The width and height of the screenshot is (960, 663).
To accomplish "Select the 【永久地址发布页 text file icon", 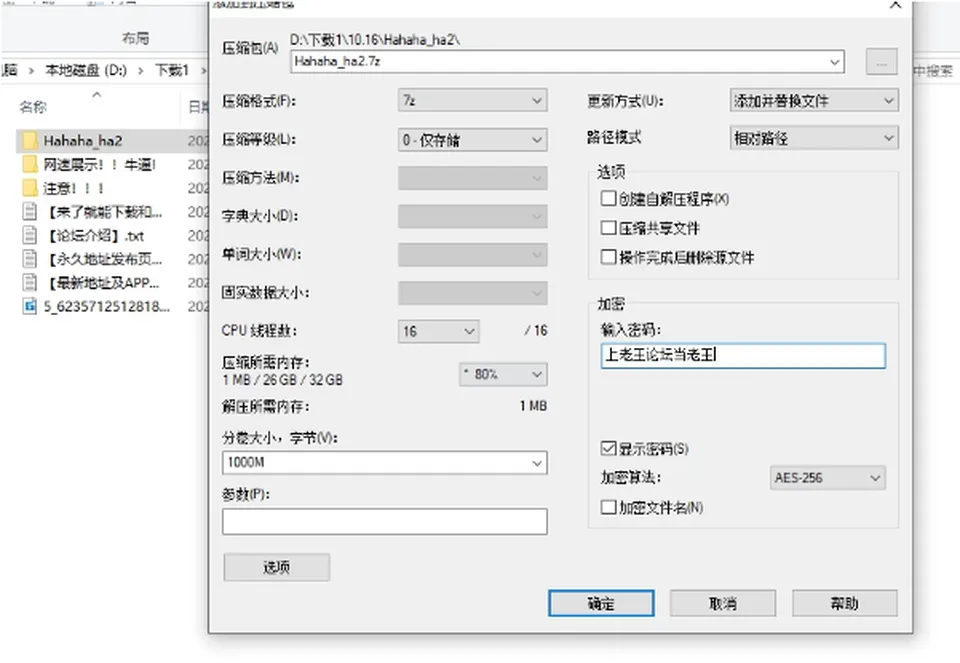I will point(29,259).
